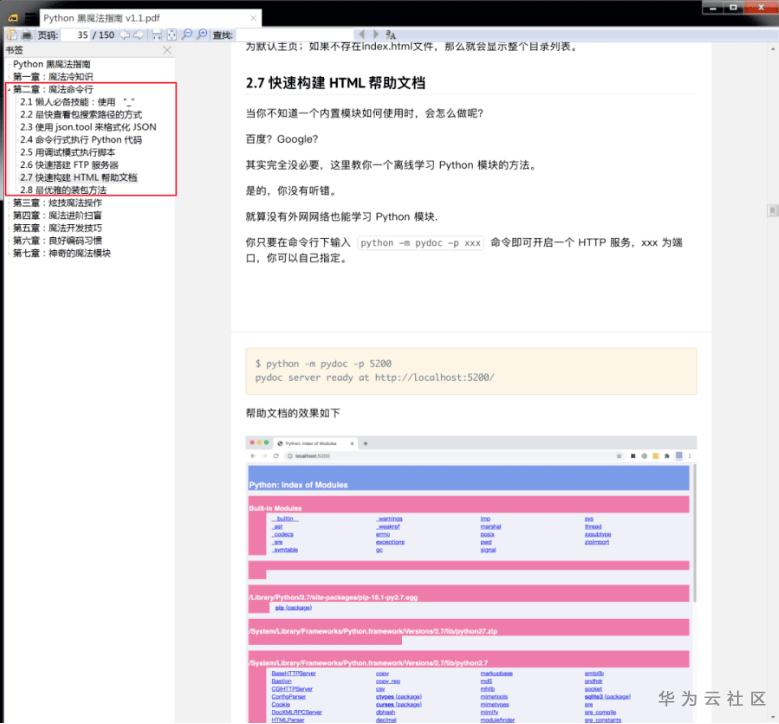Open bookmark 第七章：神奇的魔法模块
Image resolution: width=779 pixels, height=724 pixels.
click(62, 253)
